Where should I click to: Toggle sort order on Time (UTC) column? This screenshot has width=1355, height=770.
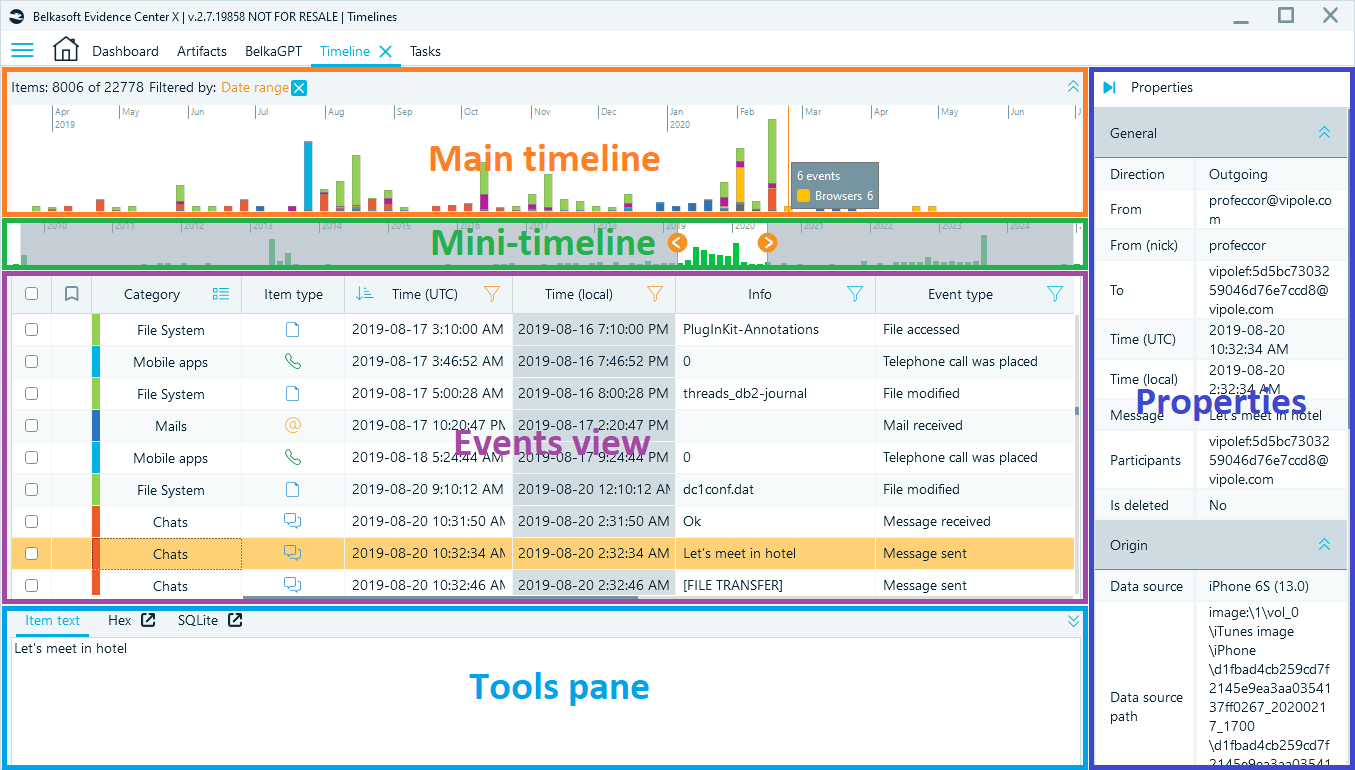pos(365,294)
